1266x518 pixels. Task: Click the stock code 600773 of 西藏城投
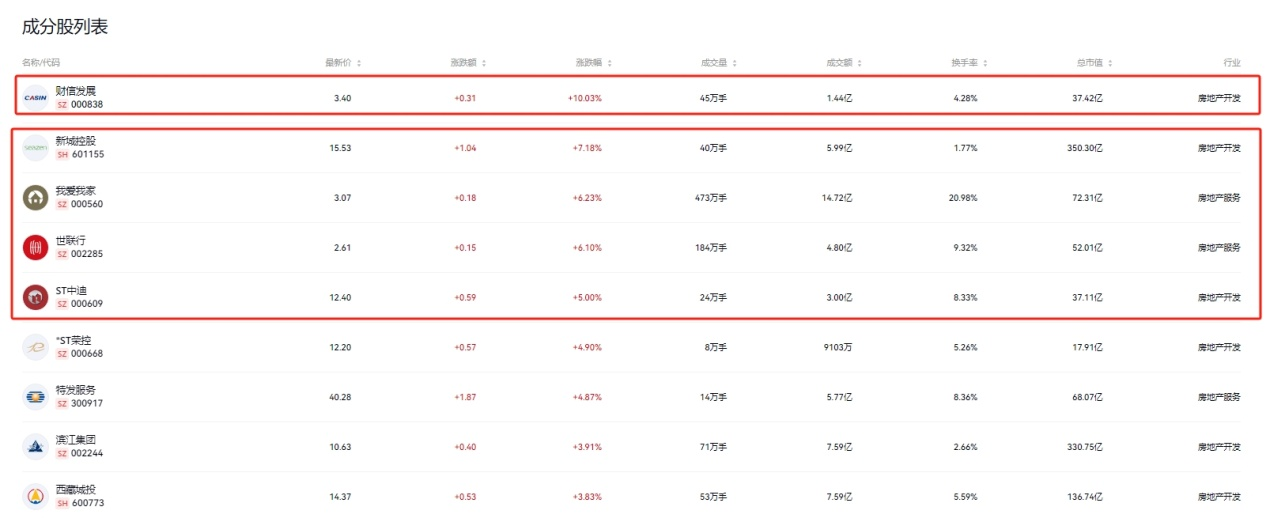coord(87,503)
